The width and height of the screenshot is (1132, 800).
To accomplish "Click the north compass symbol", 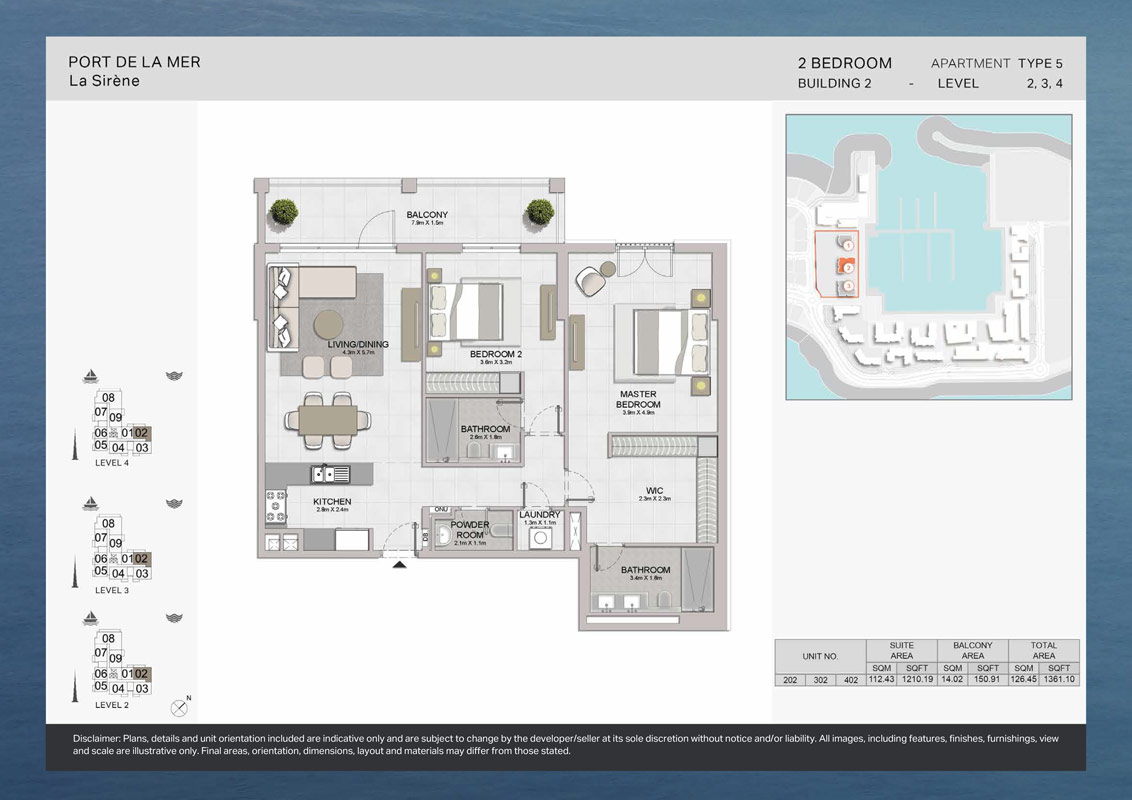I will (180, 707).
